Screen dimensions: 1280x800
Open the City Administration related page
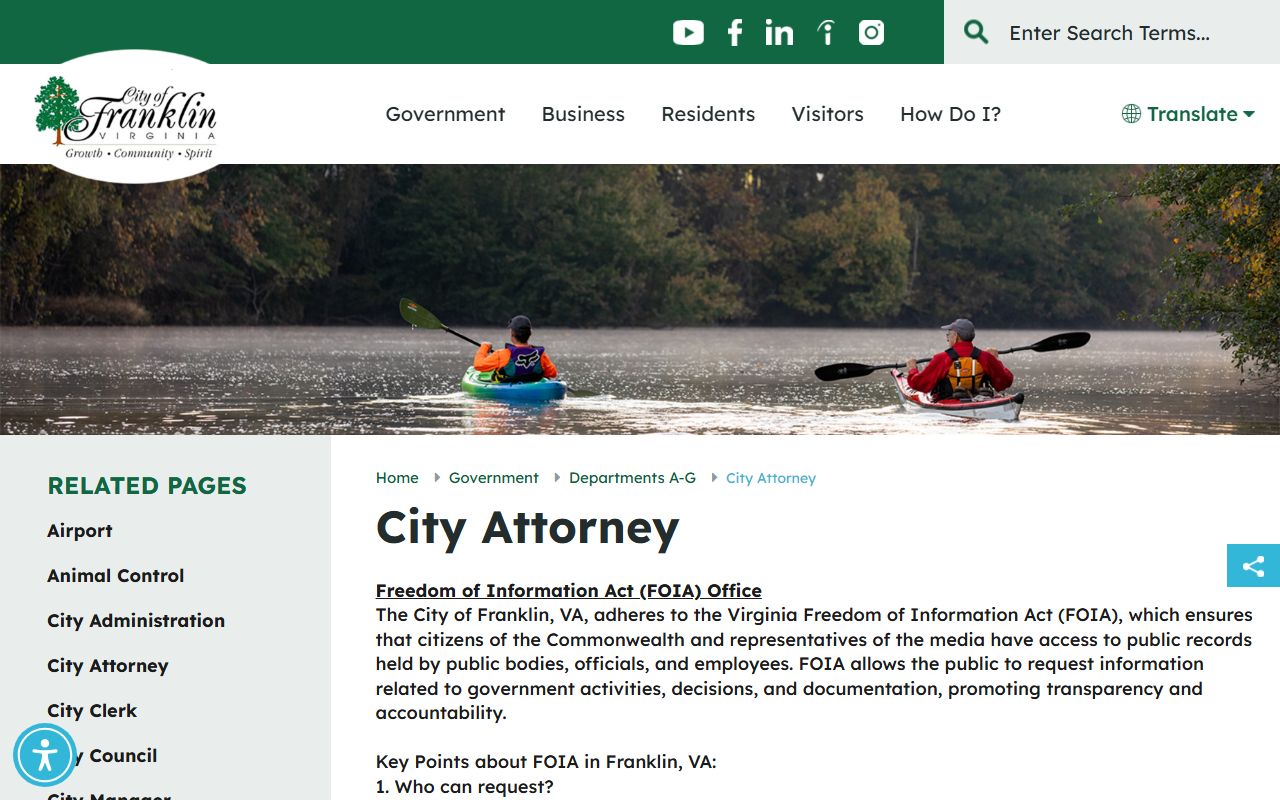tap(136, 621)
